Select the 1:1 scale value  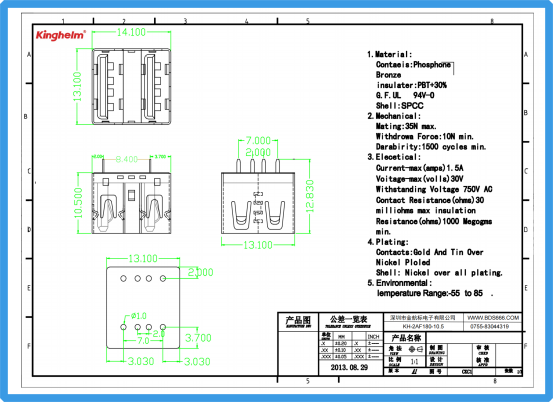coord(415,361)
